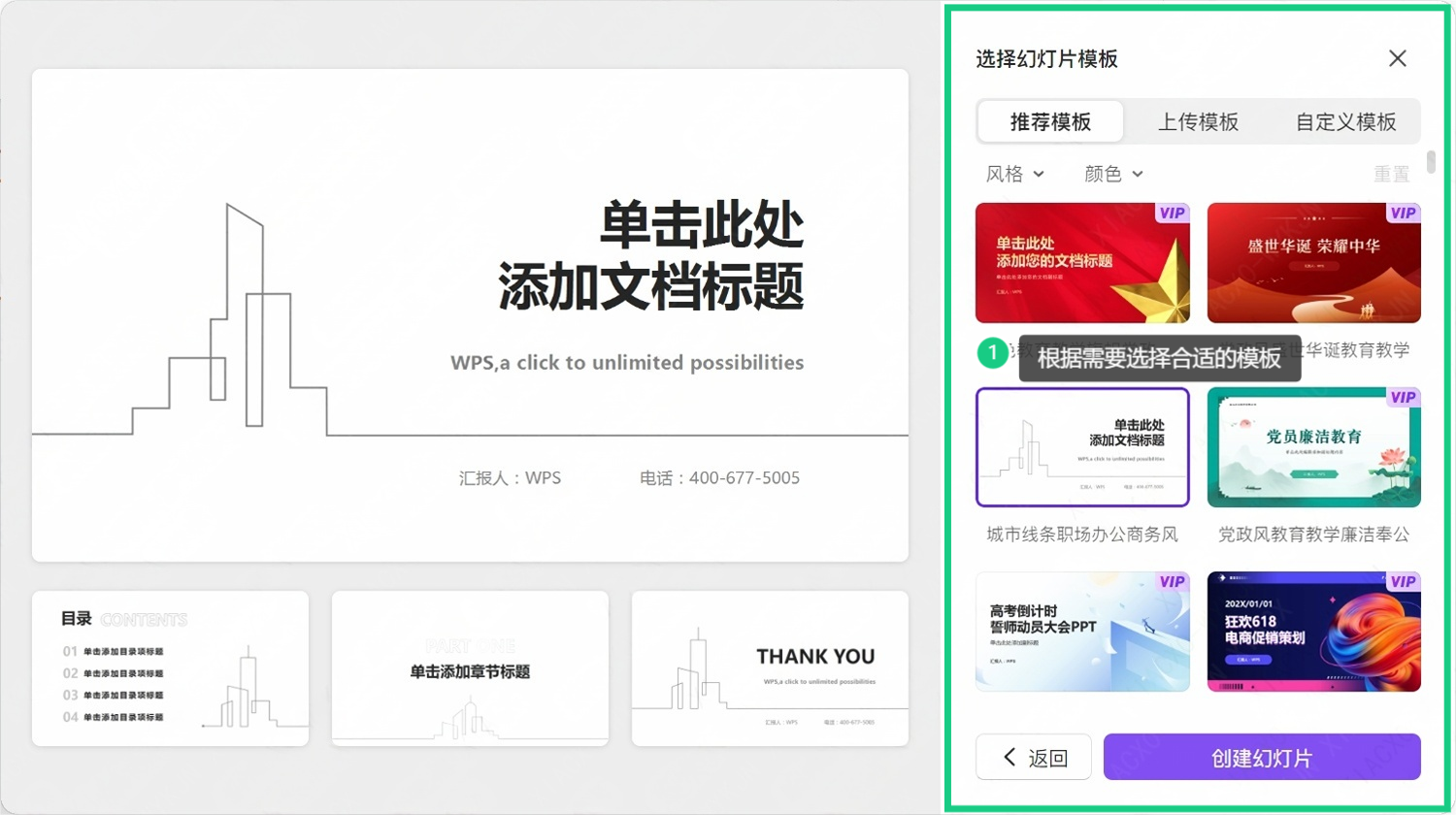The image size is (1456, 815).
Task: Click the VIP badge on gold star template
Action: [x=1173, y=213]
